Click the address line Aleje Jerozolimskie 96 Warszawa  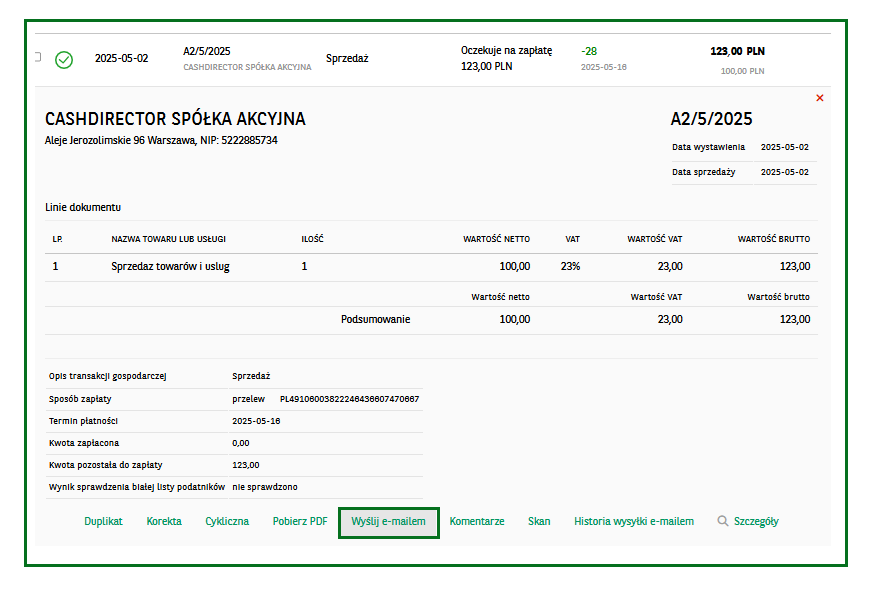120,140
